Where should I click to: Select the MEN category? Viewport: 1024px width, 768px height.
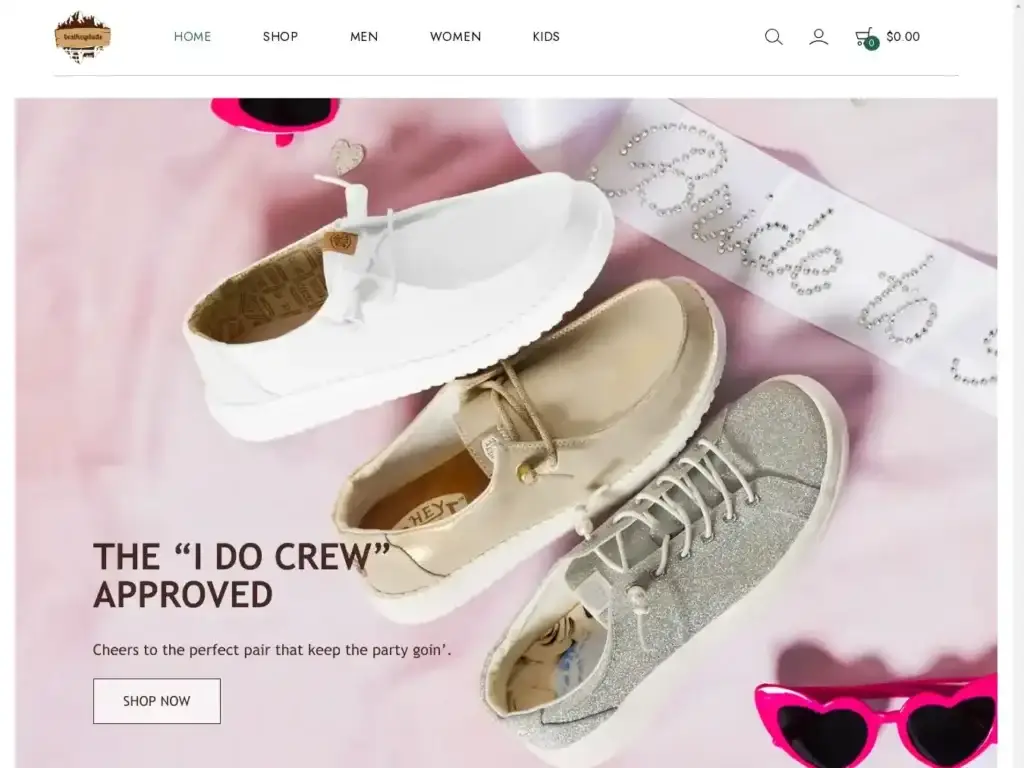pos(364,37)
